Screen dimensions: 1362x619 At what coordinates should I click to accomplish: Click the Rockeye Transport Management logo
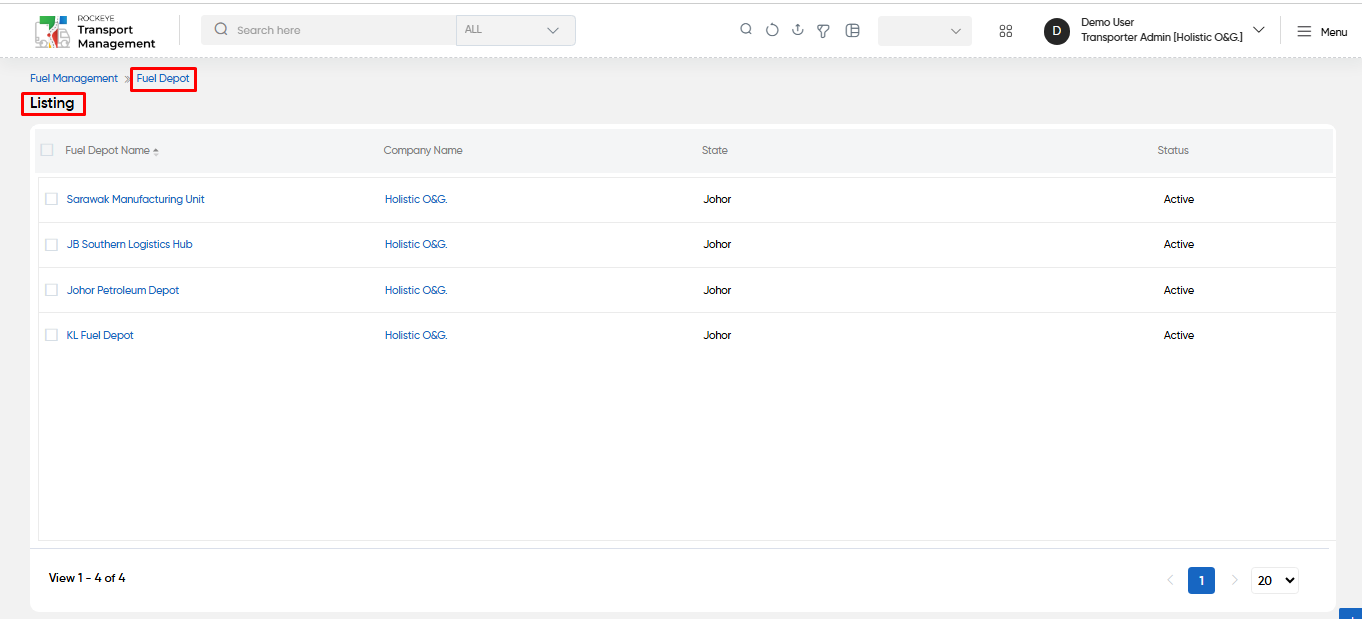pyautogui.click(x=95, y=31)
